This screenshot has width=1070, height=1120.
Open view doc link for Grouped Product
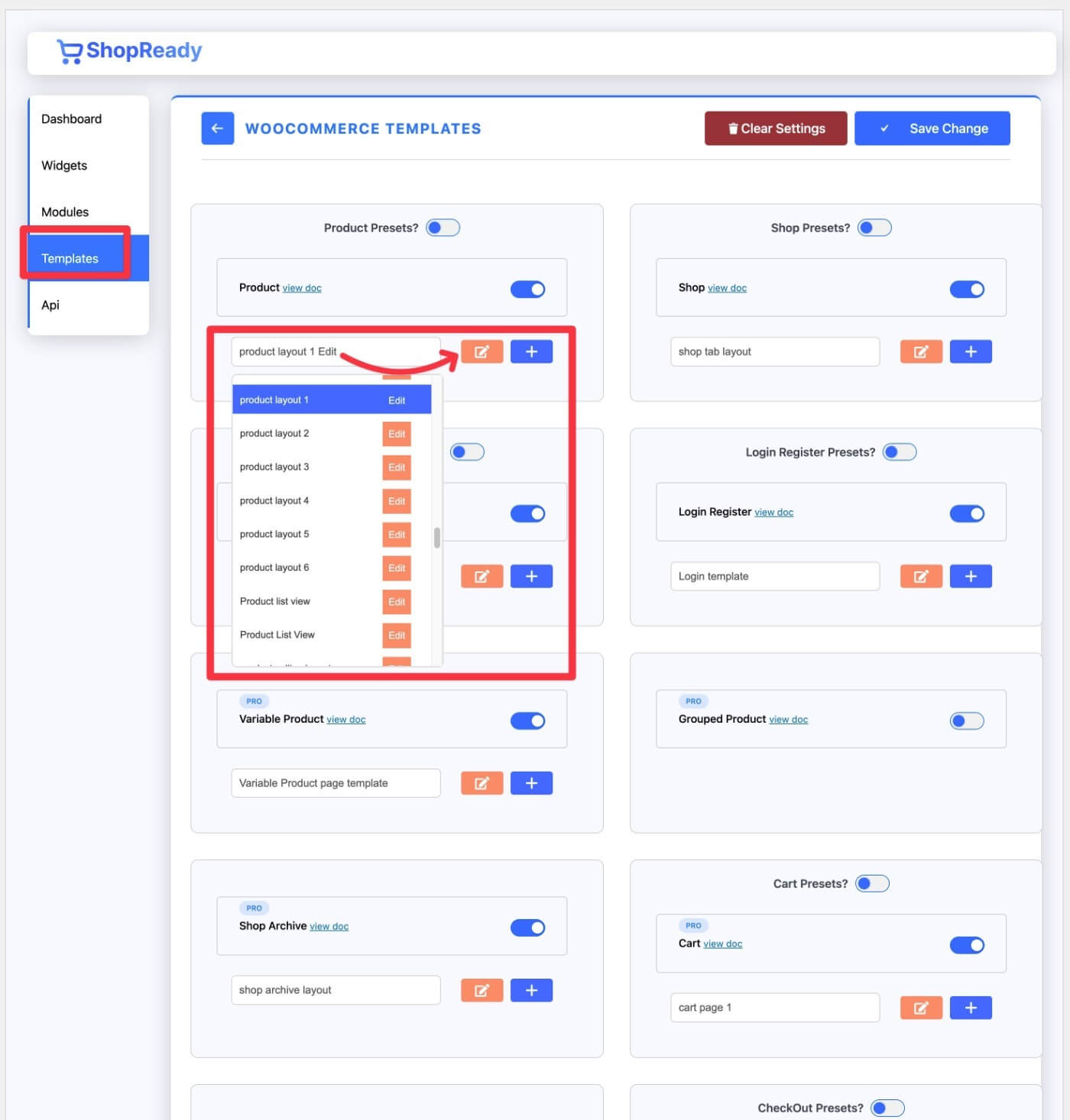tap(788, 720)
